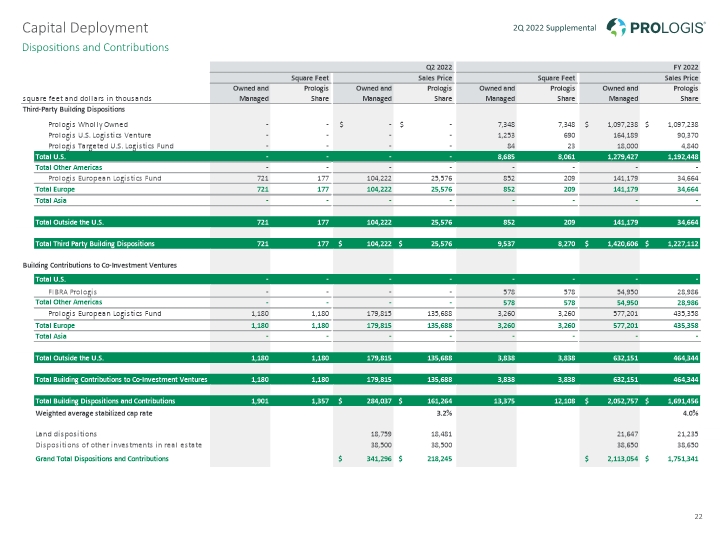Click the 1,691,456 FY Prologis share total

(x=683, y=401)
